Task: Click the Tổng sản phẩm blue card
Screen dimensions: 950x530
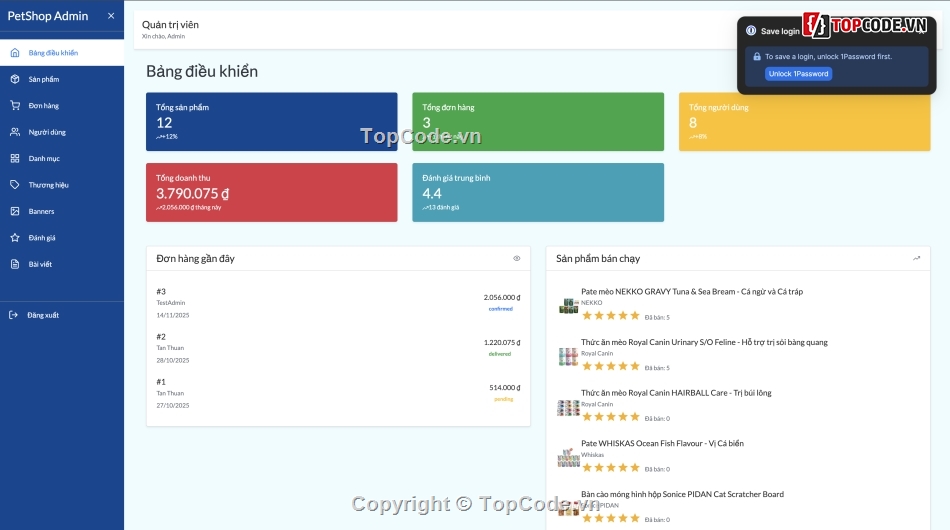Action: (x=271, y=122)
